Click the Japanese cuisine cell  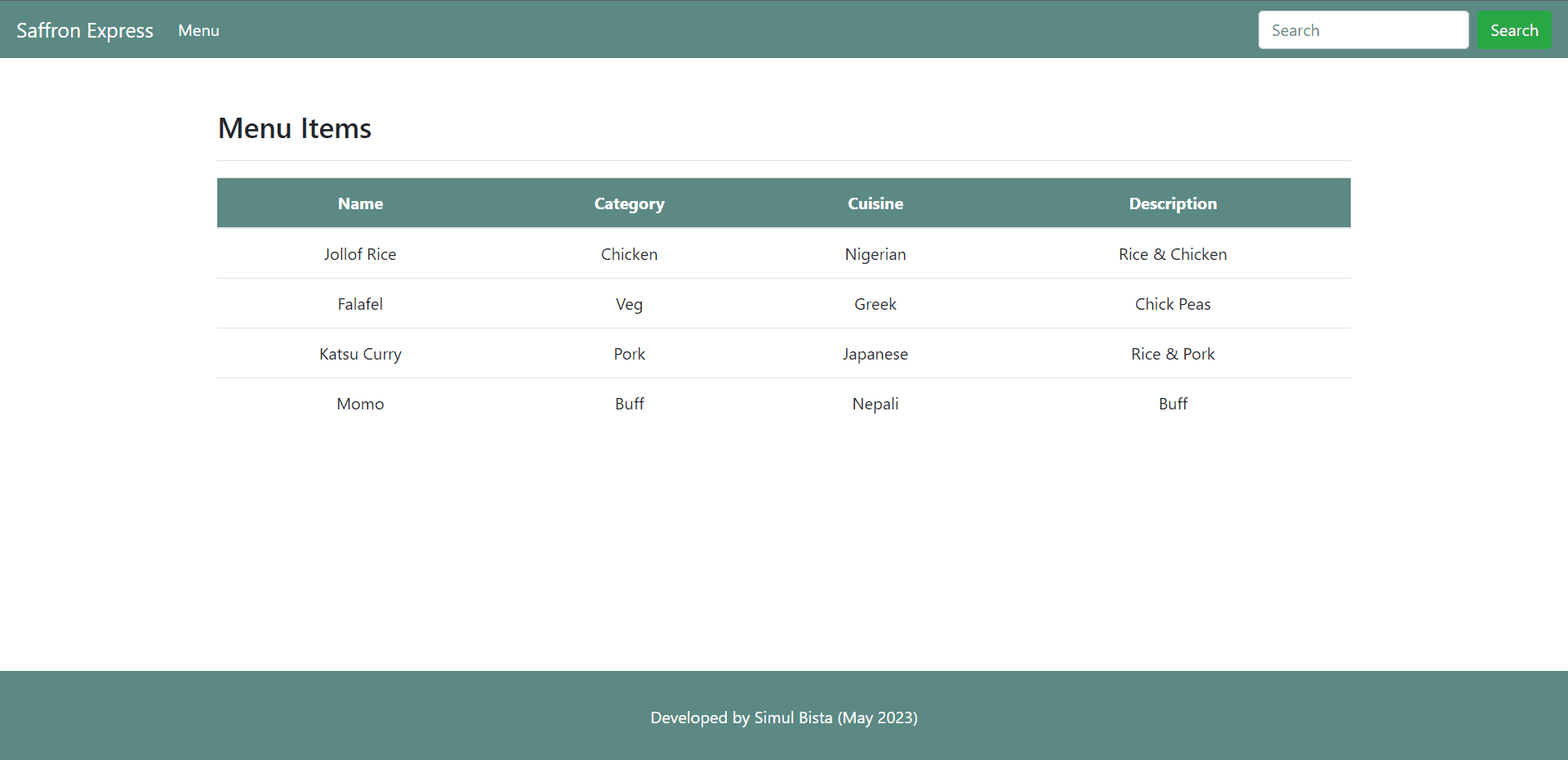pos(875,354)
